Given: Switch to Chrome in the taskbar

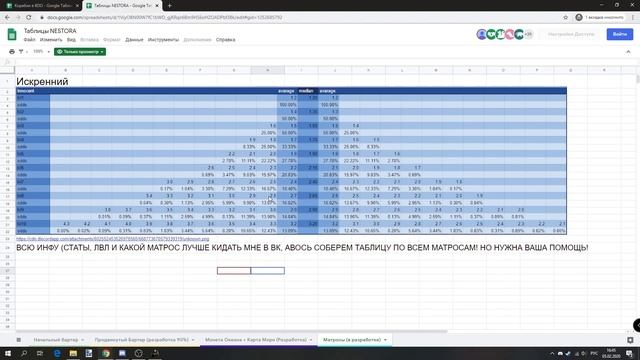Looking at the screenshot, I should [106, 353].
